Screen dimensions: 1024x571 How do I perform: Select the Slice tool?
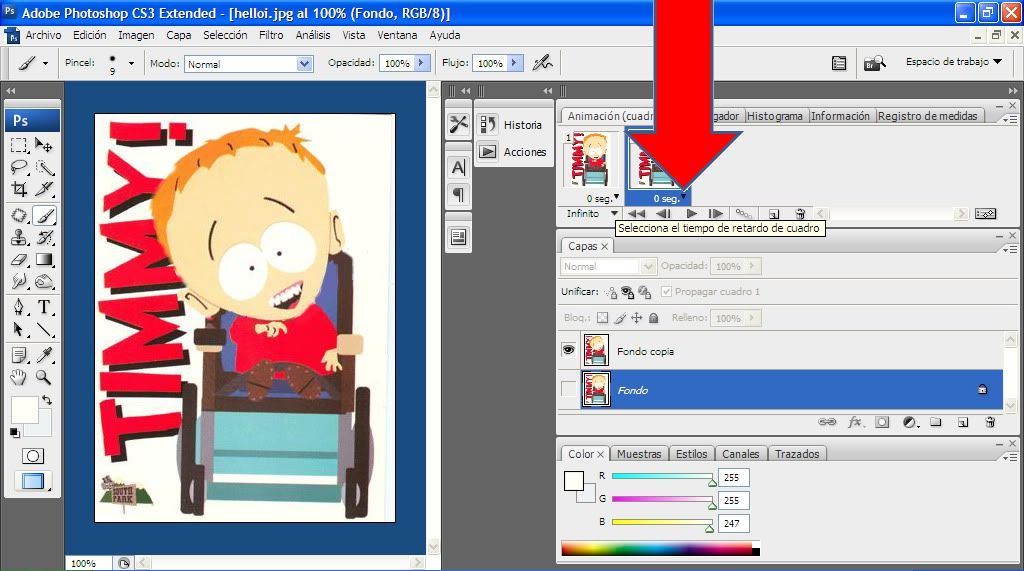click(44, 189)
